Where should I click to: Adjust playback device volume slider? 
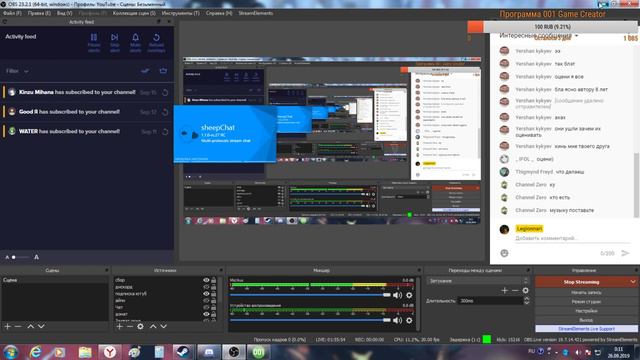coord(310,320)
